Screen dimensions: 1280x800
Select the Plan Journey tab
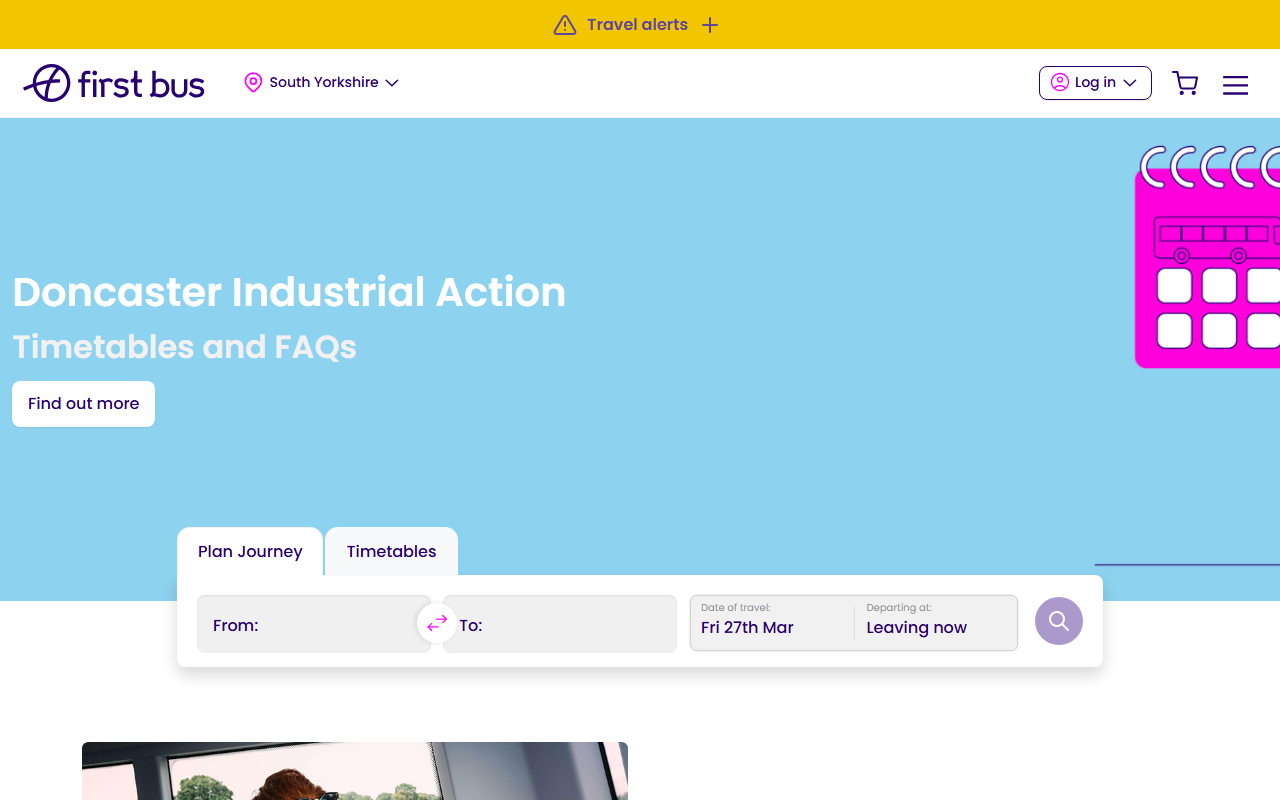(250, 551)
